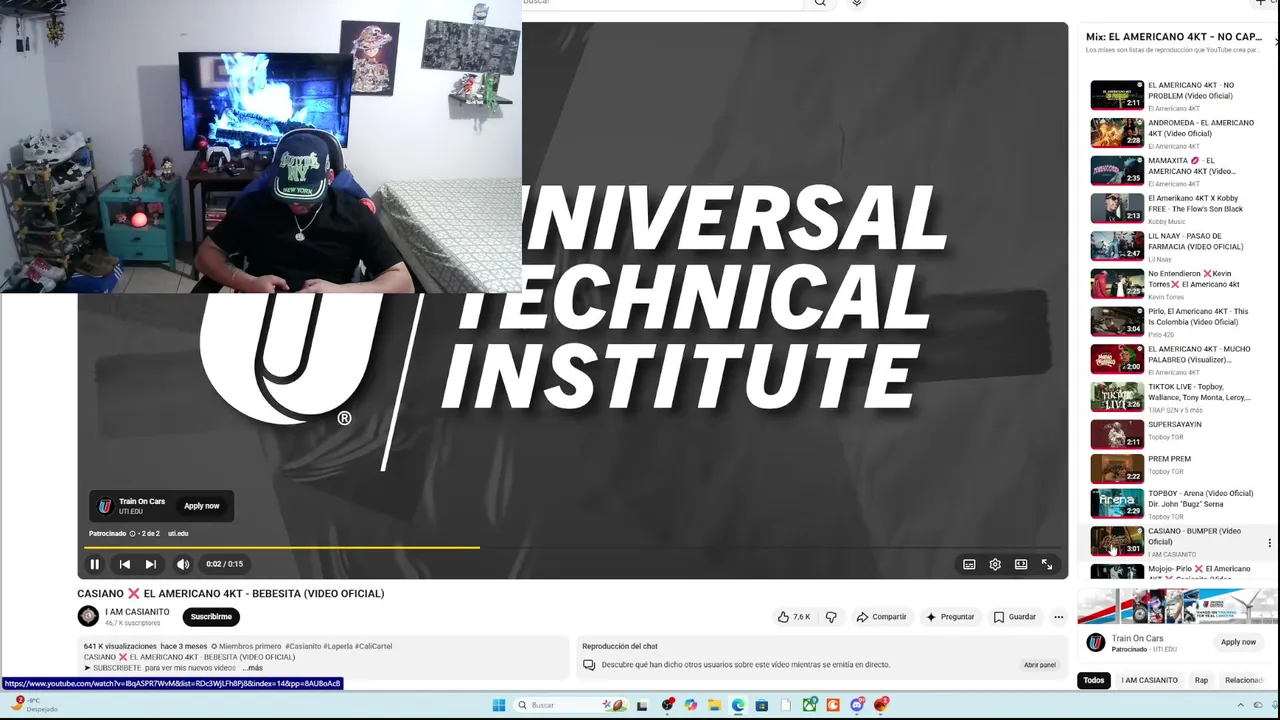Open Copilot from the taskbar
Screen dimensions: 1280x720
pos(691,705)
